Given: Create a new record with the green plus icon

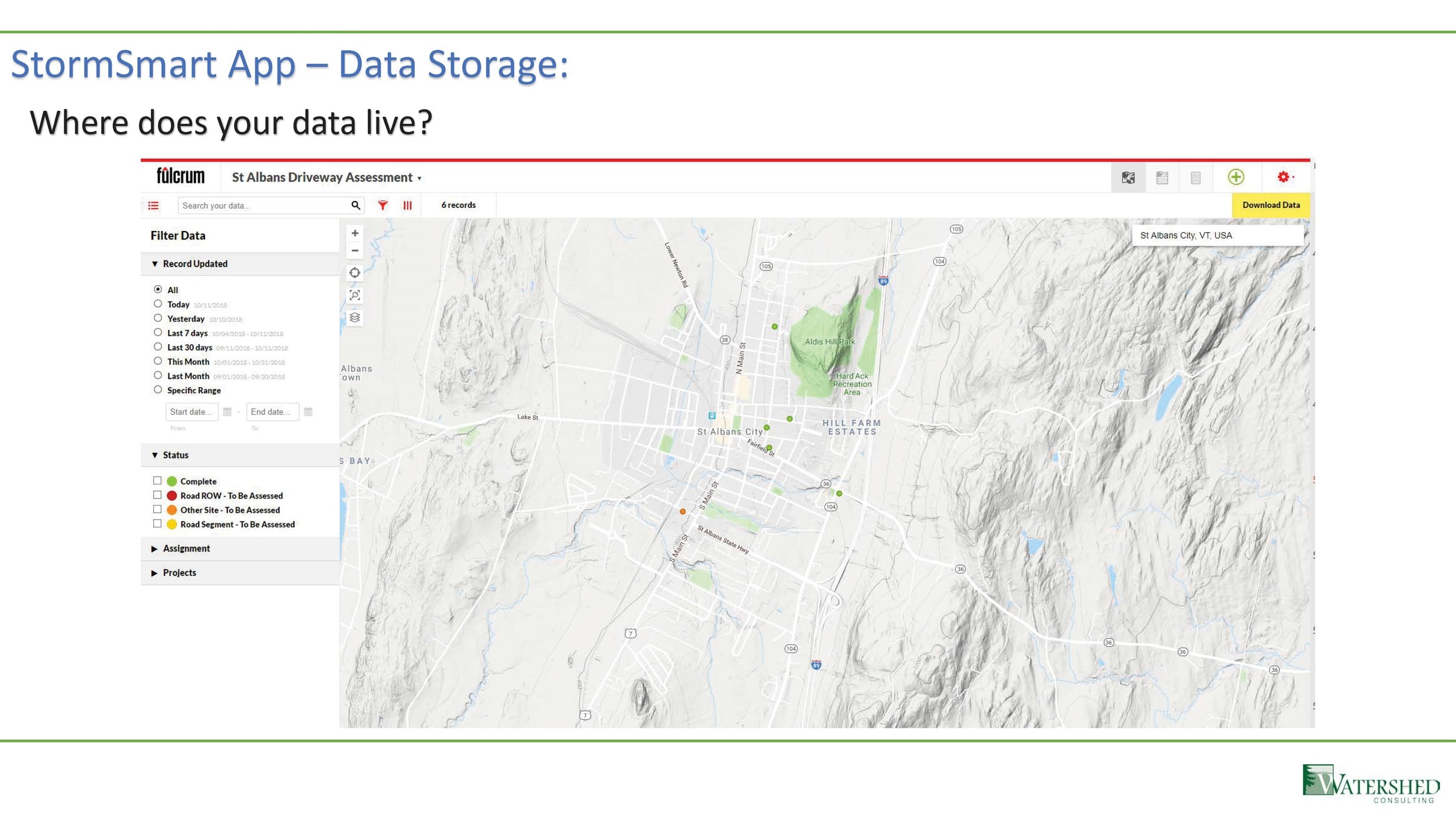Looking at the screenshot, I should click(1236, 177).
